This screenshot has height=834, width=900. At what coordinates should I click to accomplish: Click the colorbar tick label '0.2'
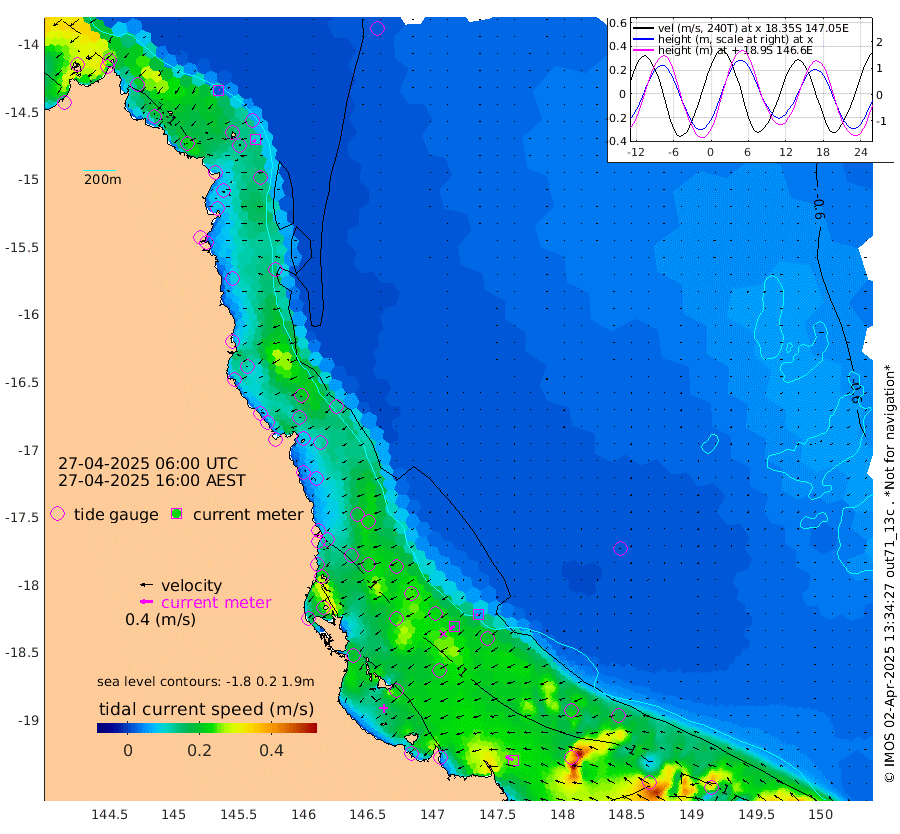click(x=199, y=750)
